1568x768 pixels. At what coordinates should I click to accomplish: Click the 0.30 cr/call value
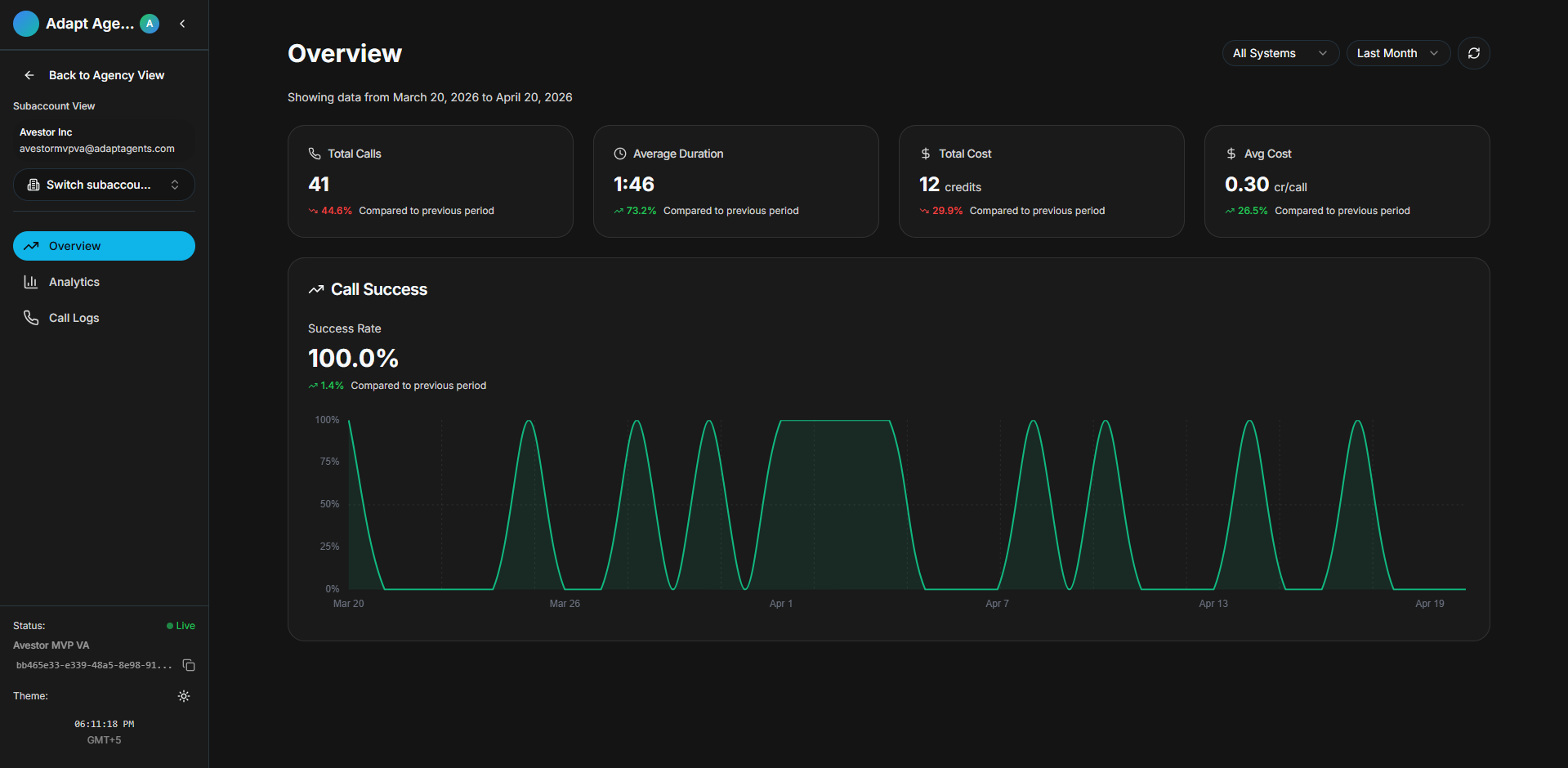(x=1266, y=185)
